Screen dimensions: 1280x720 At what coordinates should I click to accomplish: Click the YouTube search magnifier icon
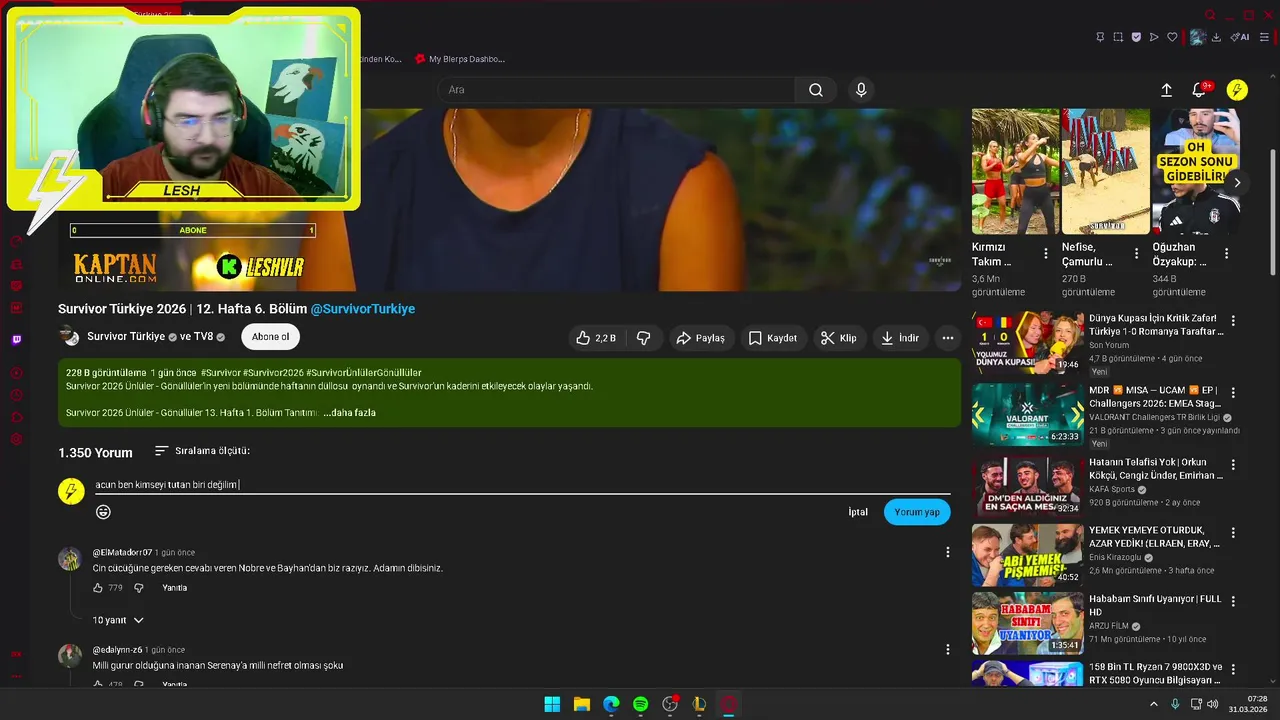[816, 90]
